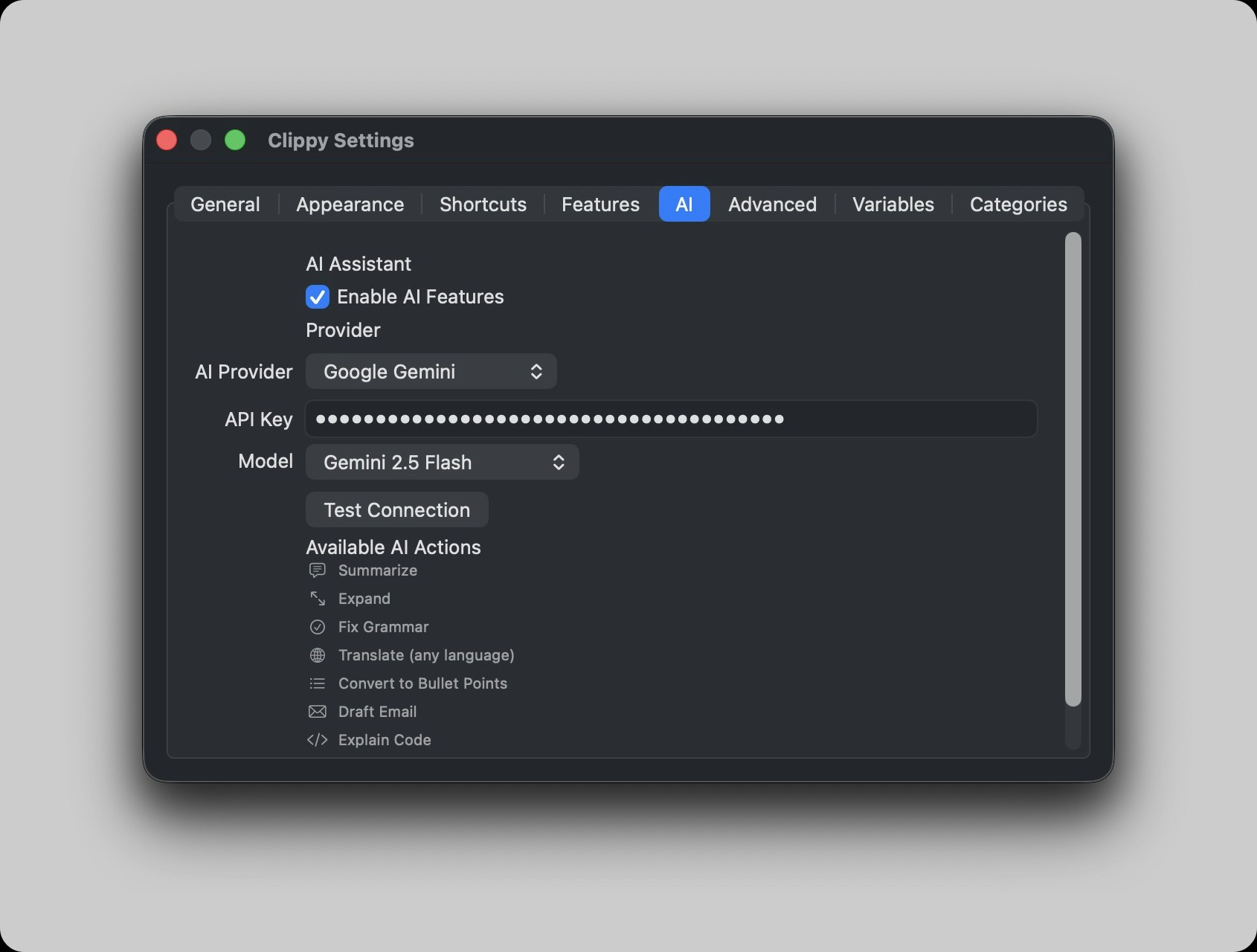
Task: Select the Convert to Bullet Points list icon
Action: coord(318,684)
